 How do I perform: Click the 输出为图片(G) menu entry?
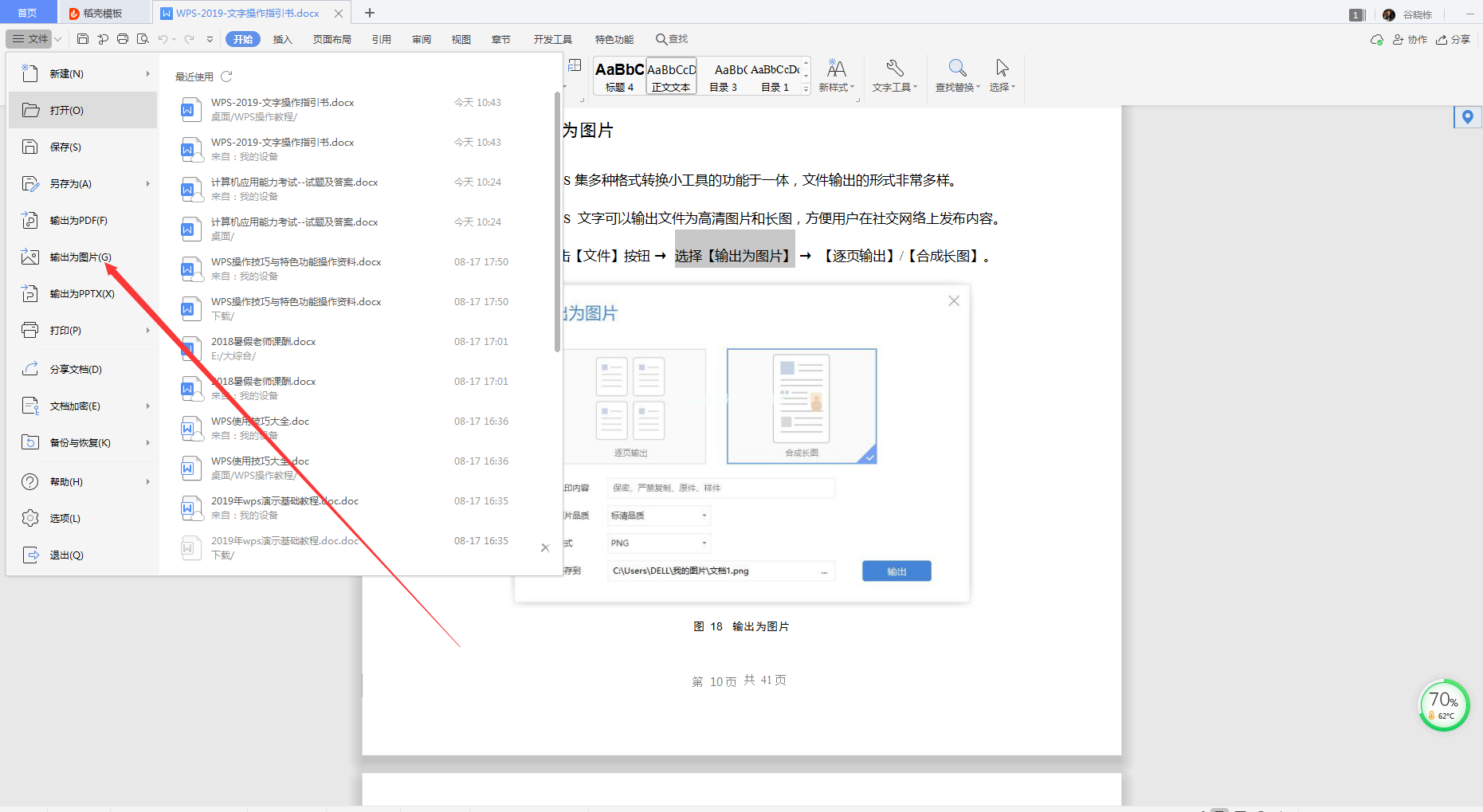83,257
